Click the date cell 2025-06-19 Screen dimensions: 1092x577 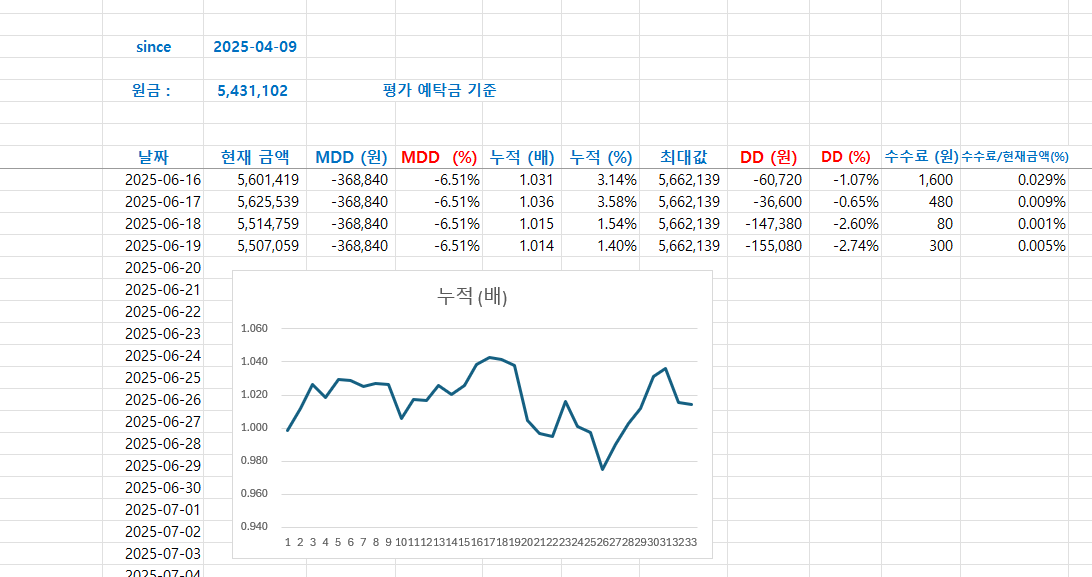[163, 246]
